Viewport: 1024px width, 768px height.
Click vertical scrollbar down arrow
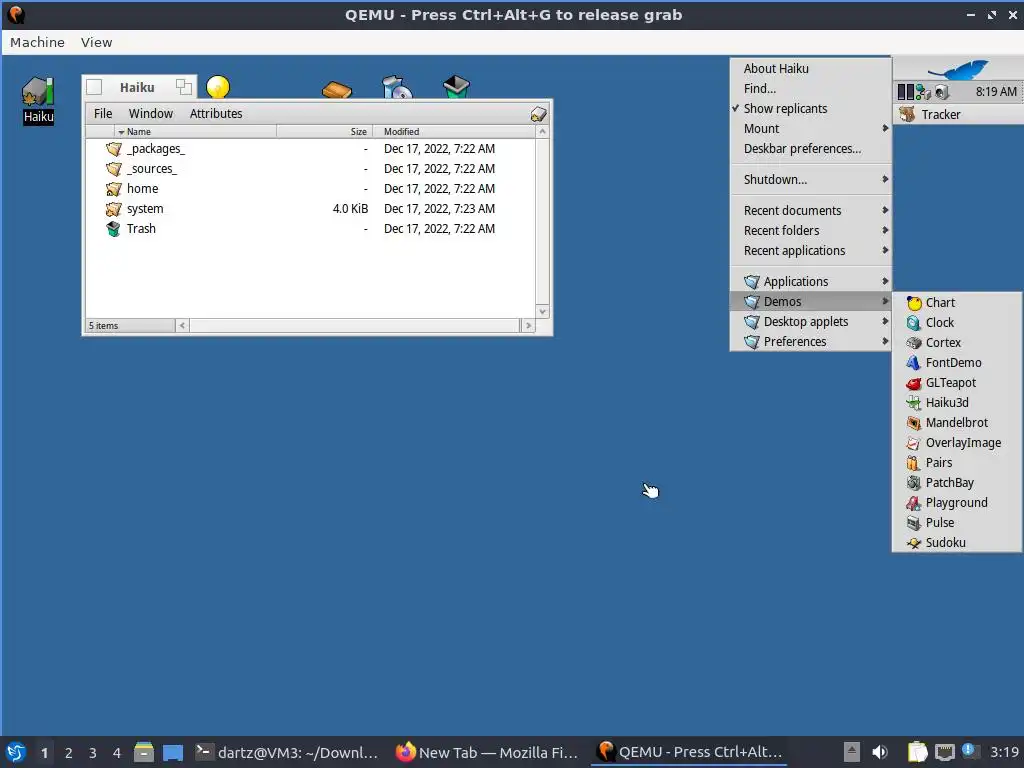[542, 312]
